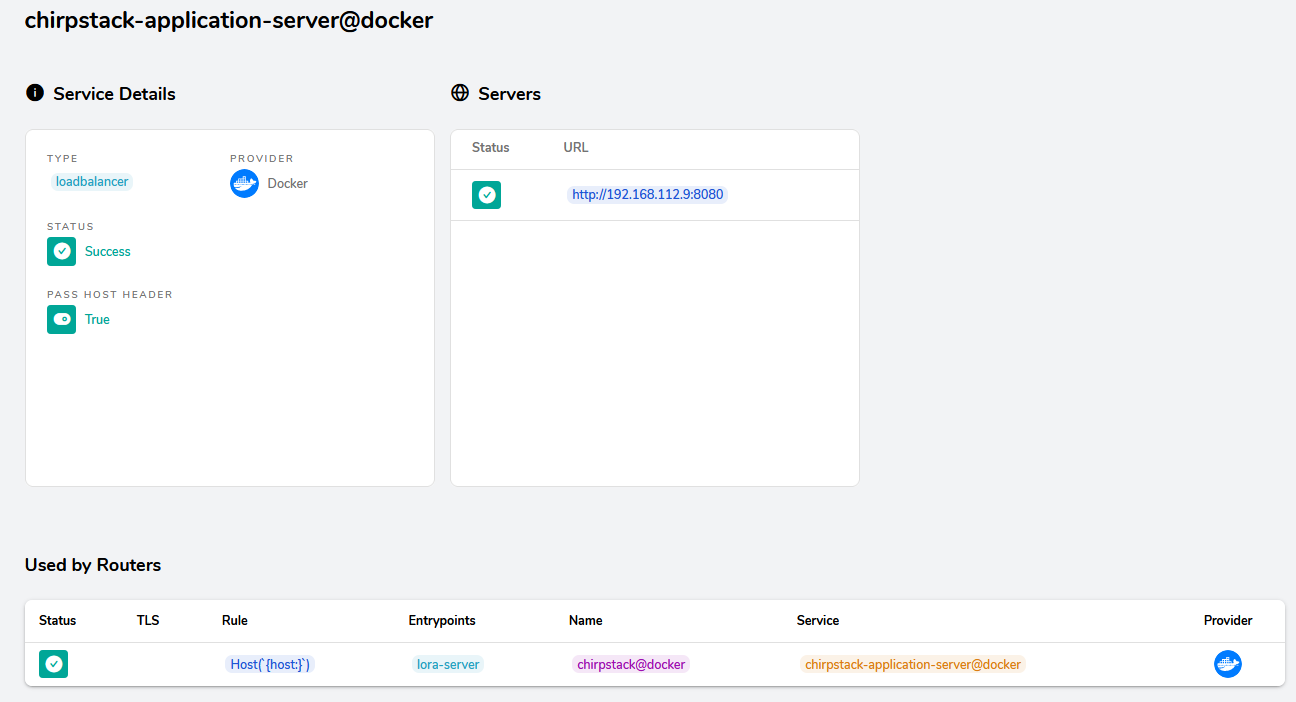Click the Service Details info icon
Viewport: 1296px width, 702px height.
click(35, 93)
